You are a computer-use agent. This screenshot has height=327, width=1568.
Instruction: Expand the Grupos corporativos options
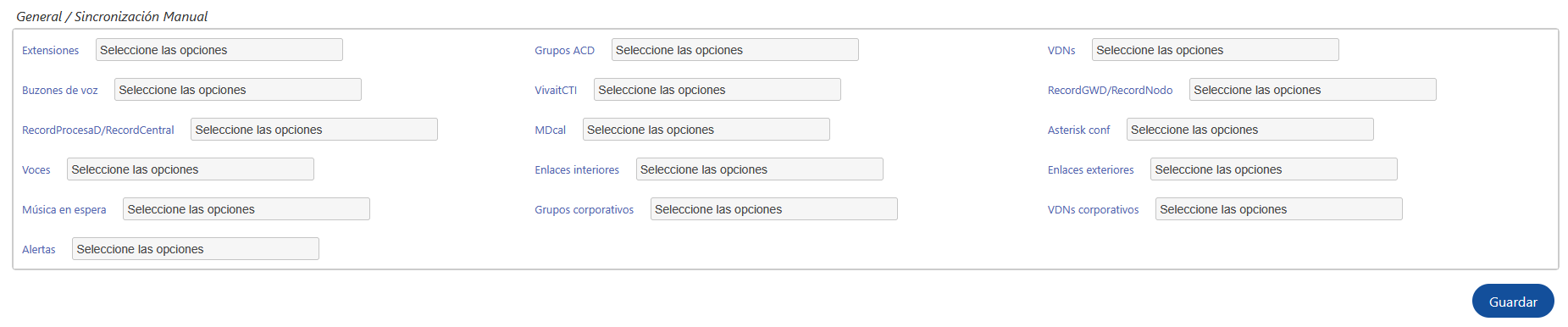click(x=774, y=209)
